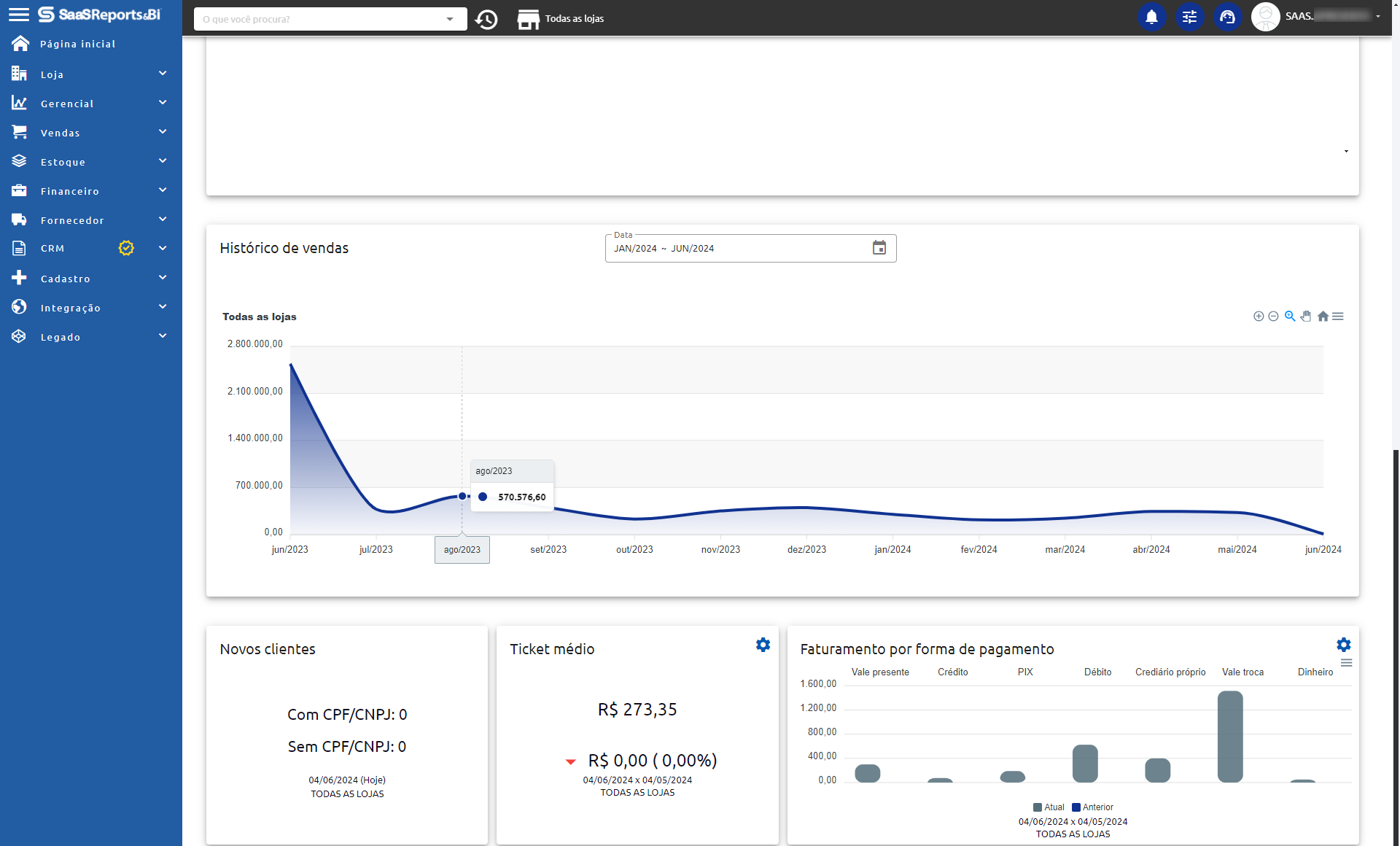Click the user avatar picture
This screenshot has height=846, width=1400.
point(1265,17)
